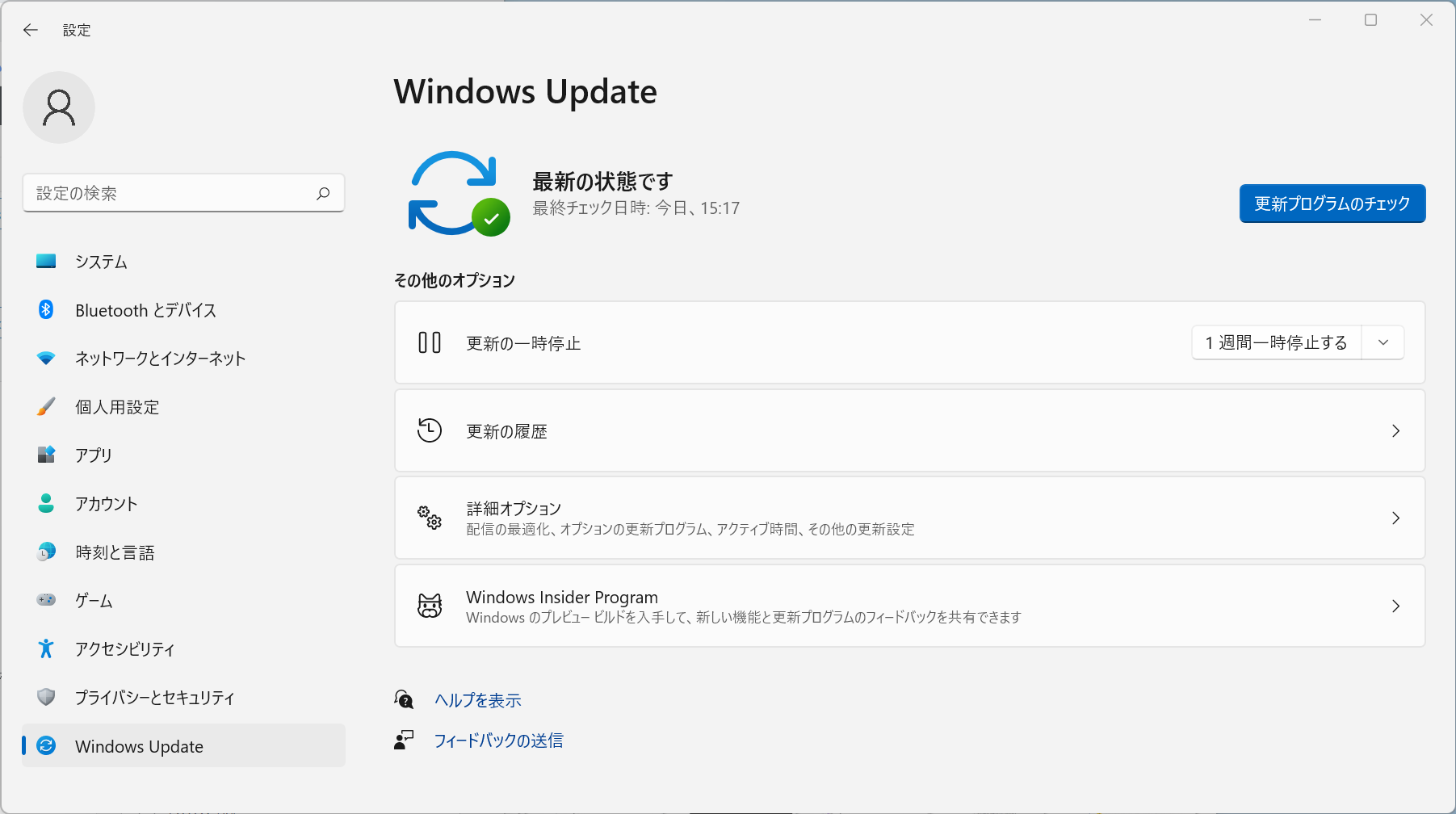The width and height of the screenshot is (1456, 814).
Task: Open 時刻と言語 settings category
Action: coord(183,552)
